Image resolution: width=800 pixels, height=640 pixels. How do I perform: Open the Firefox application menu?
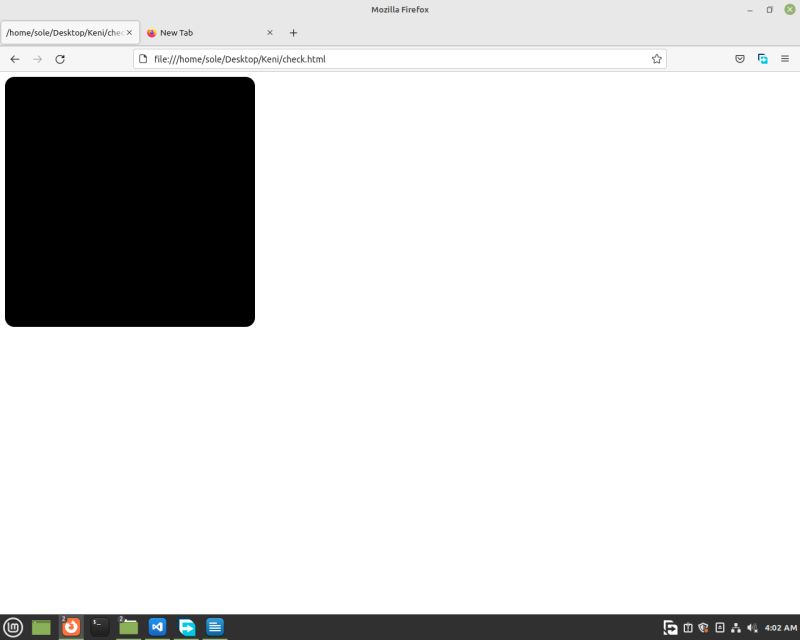[784, 59]
